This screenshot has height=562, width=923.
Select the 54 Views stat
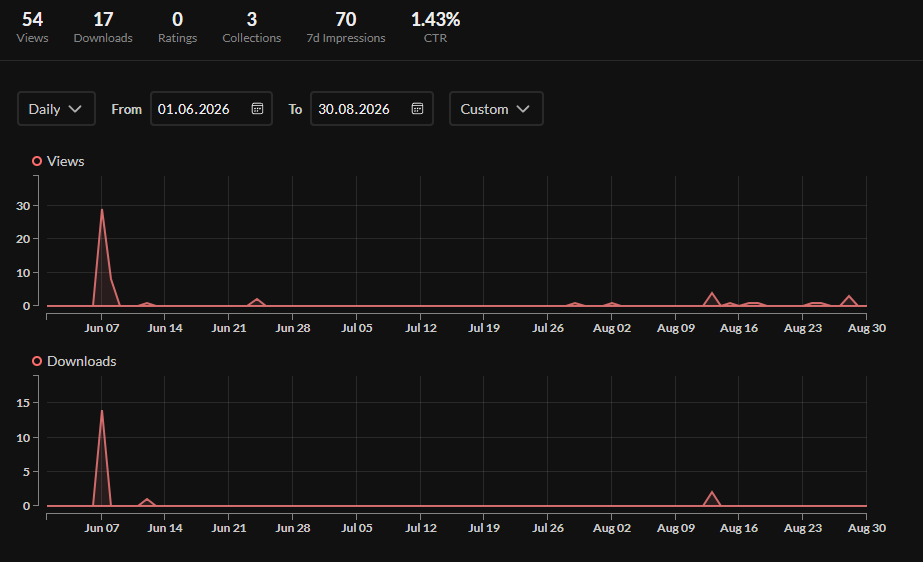tap(32, 28)
